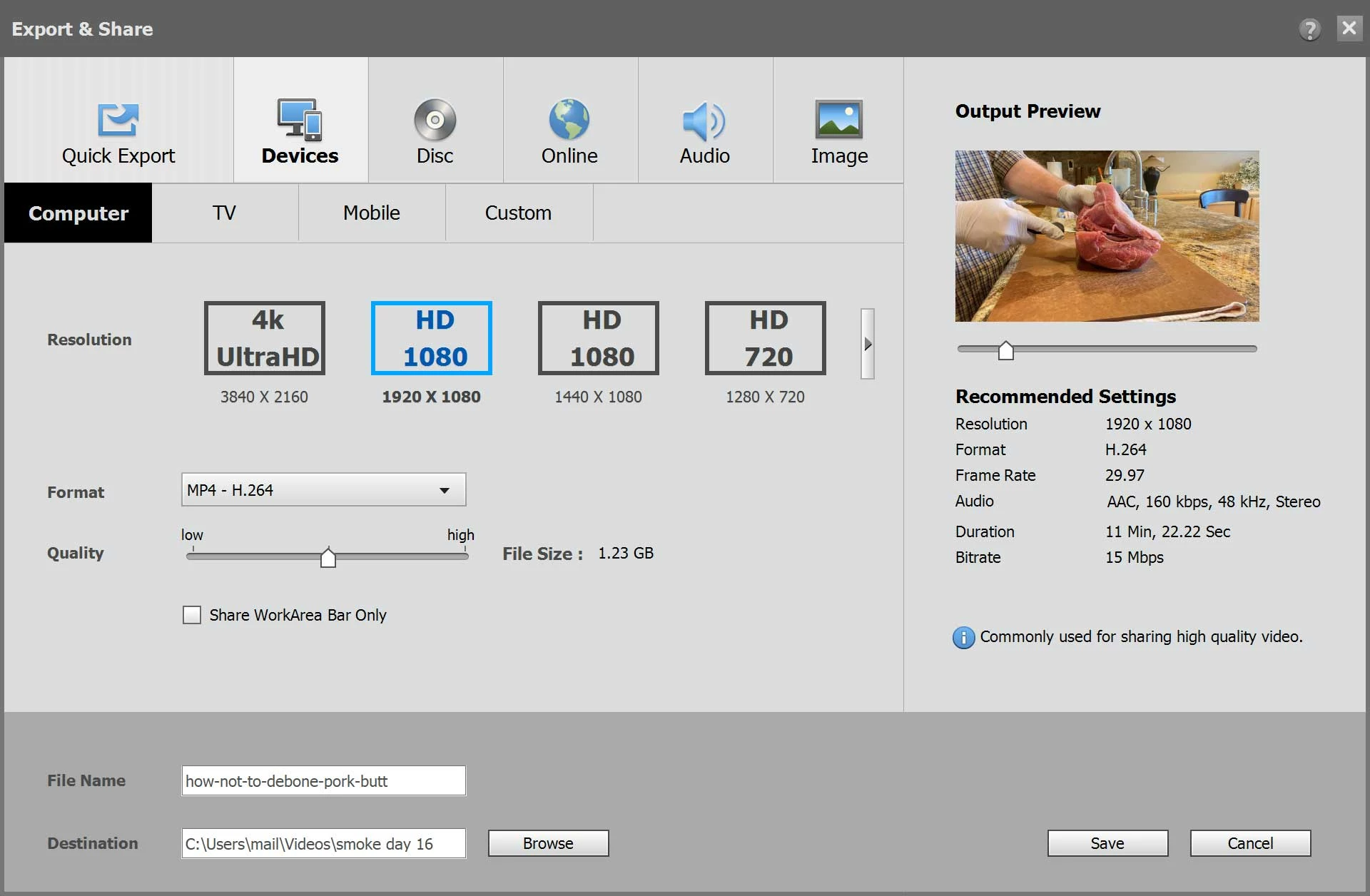This screenshot has height=896, width=1370.
Task: Click the File Name text field
Action: click(x=323, y=781)
